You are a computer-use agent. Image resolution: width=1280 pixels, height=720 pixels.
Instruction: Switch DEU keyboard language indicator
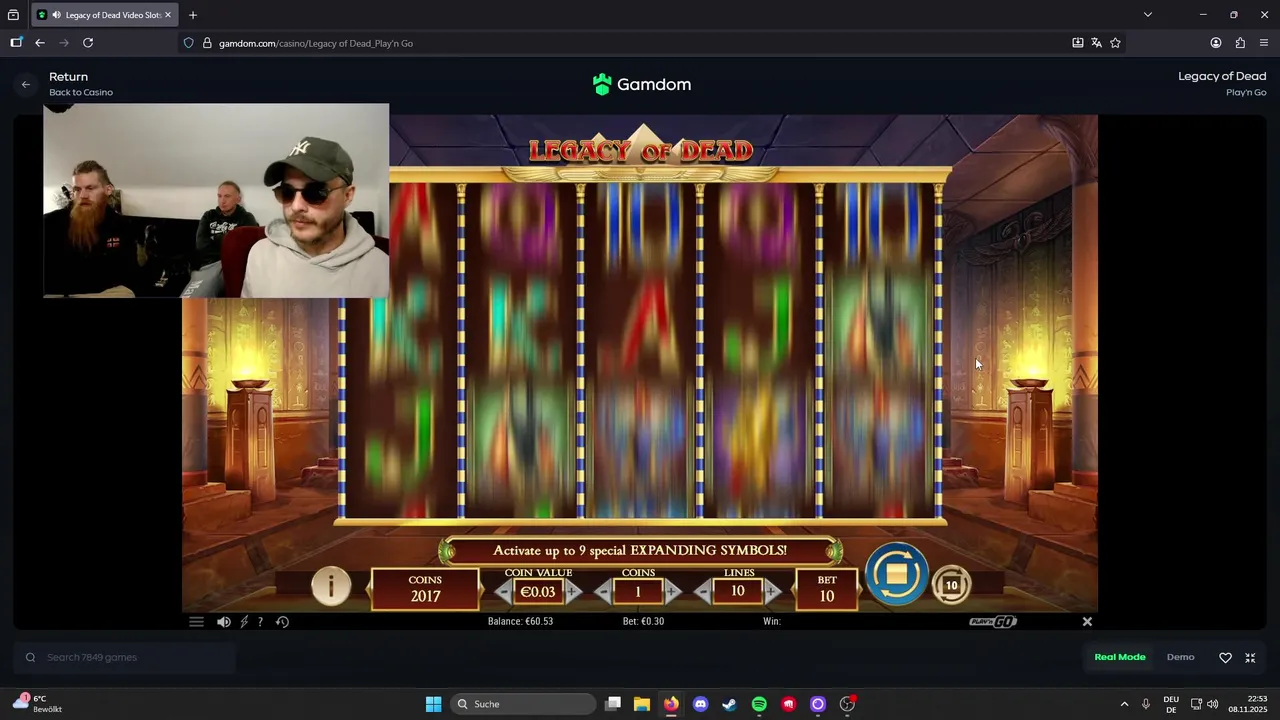pos(1171,704)
